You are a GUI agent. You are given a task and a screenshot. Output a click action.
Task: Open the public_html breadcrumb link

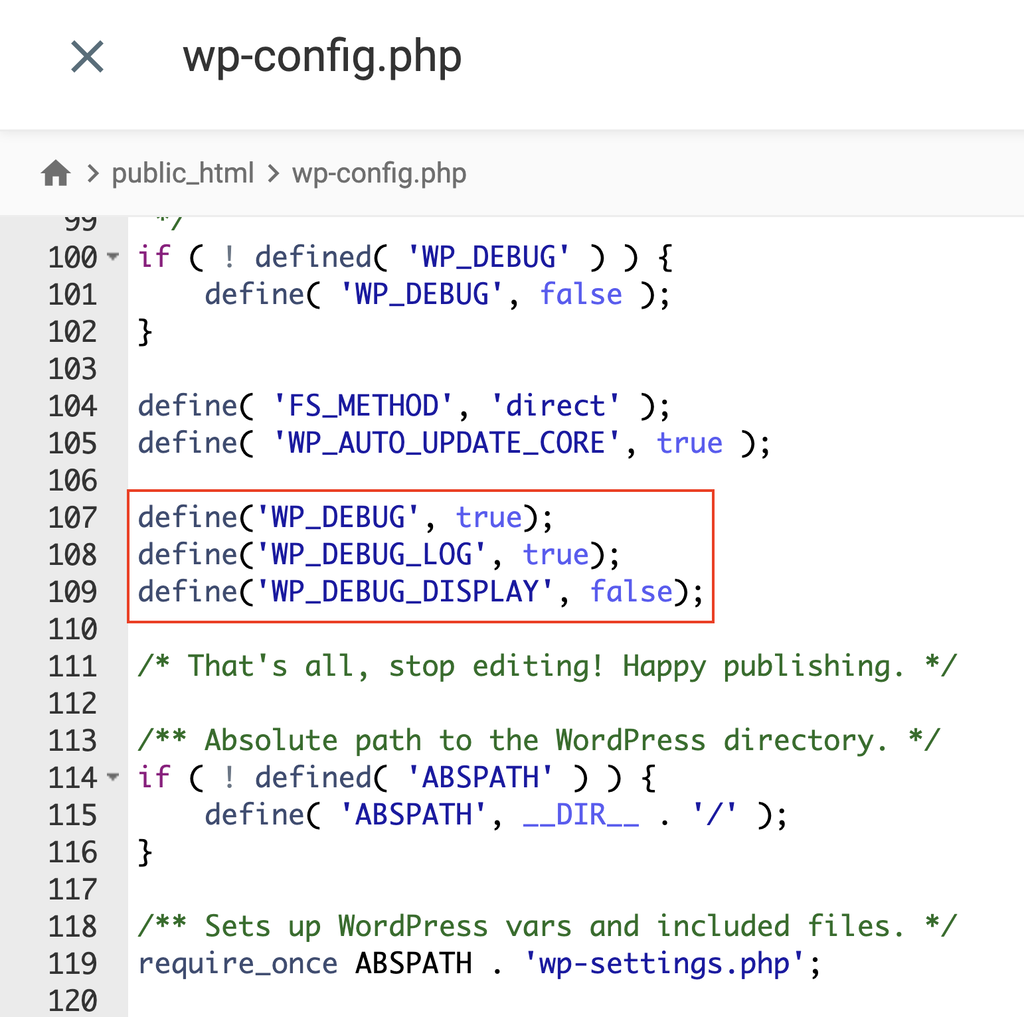(x=184, y=172)
